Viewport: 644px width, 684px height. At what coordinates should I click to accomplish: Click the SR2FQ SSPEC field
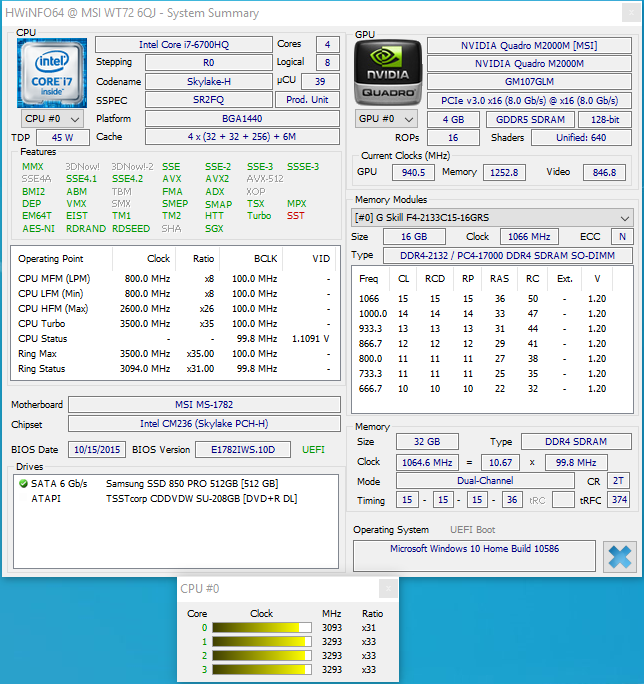(x=209, y=100)
